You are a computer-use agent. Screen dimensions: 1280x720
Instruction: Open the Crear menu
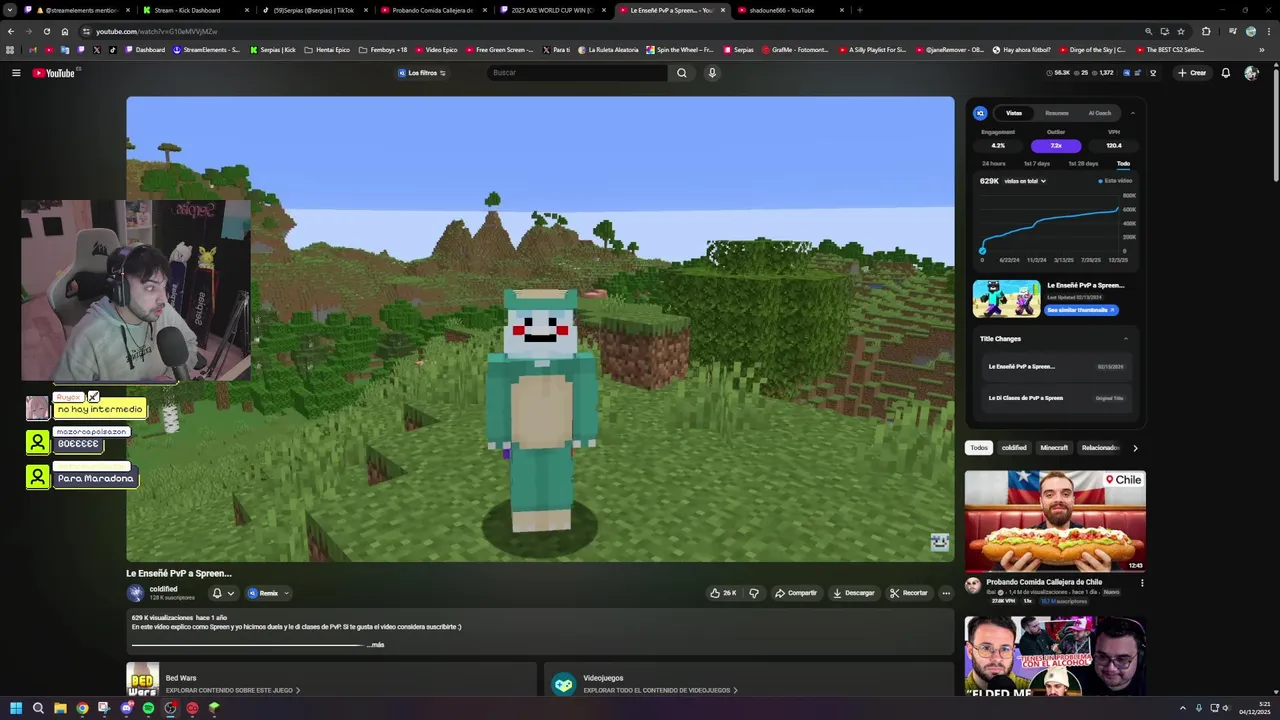[1191, 73]
